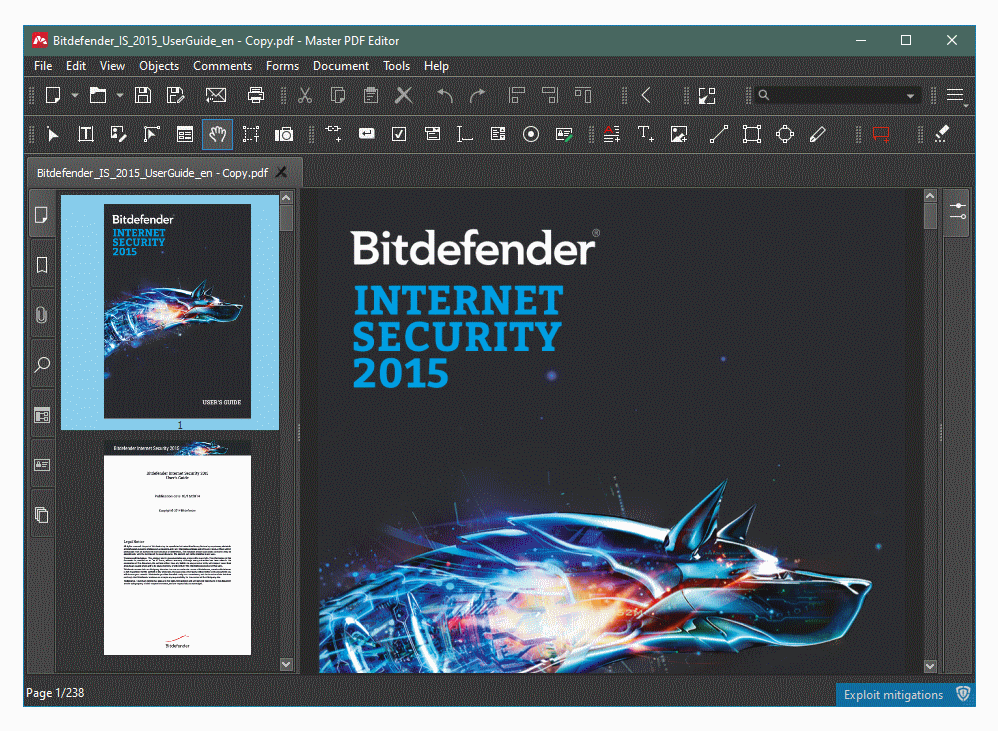Insert a Signature form field

click(x=564, y=134)
